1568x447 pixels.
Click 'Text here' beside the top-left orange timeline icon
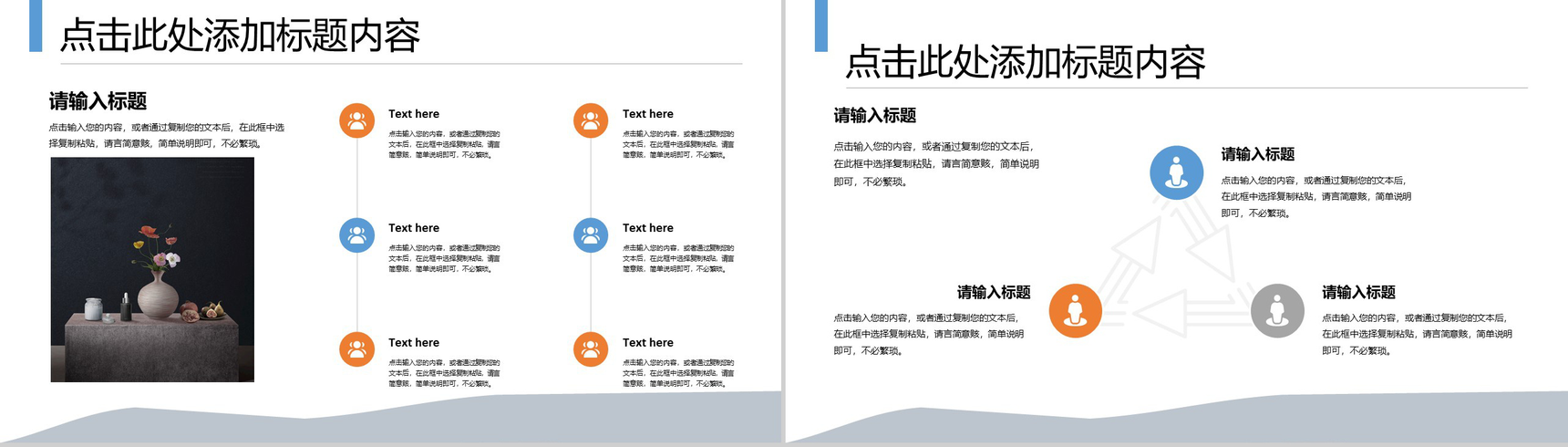click(414, 114)
